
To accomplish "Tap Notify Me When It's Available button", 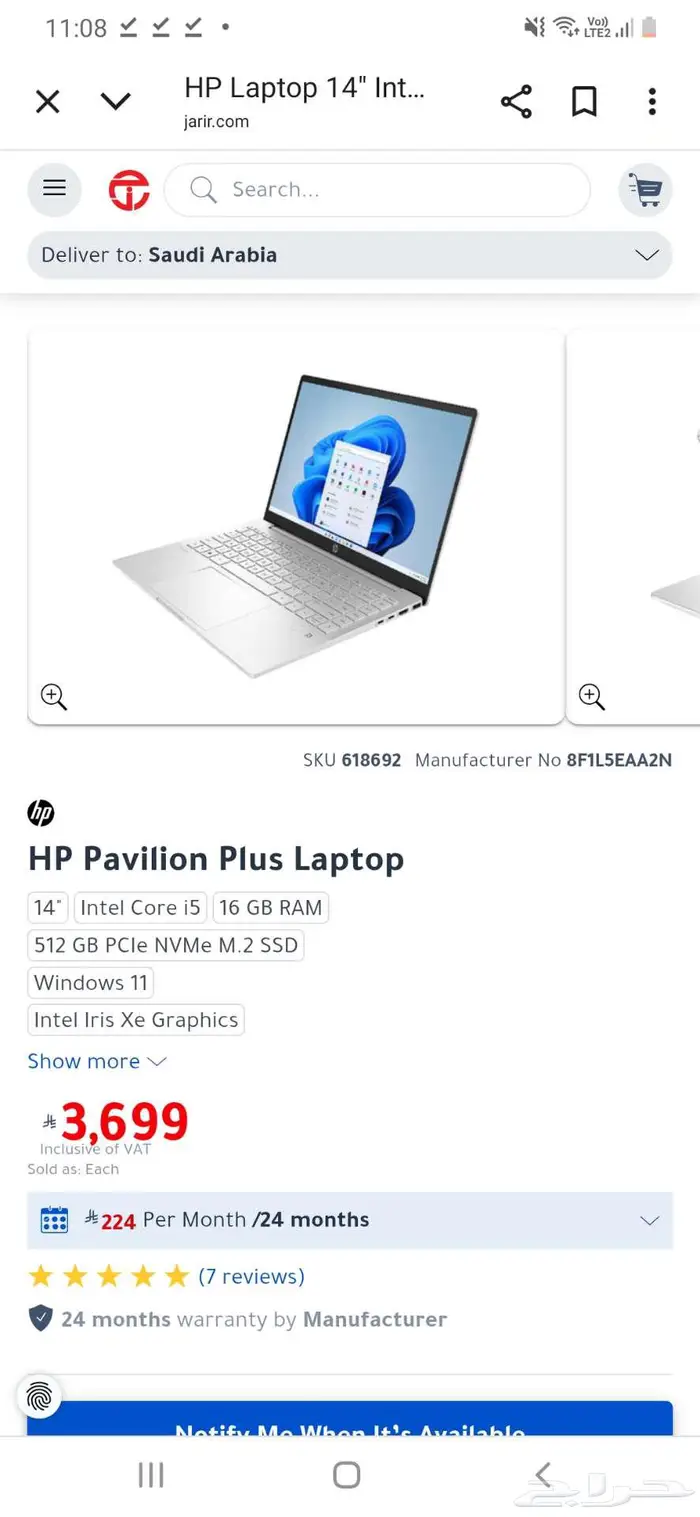I will click(x=350, y=1419).
